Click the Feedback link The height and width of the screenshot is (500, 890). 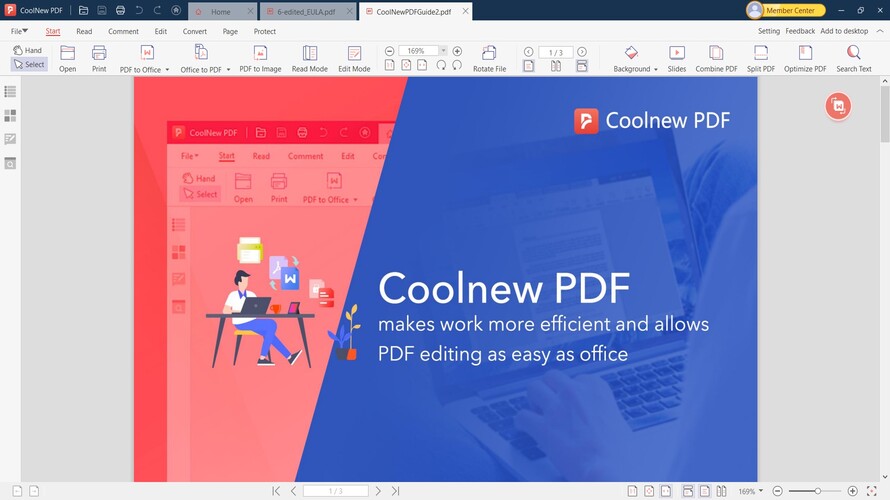800,31
